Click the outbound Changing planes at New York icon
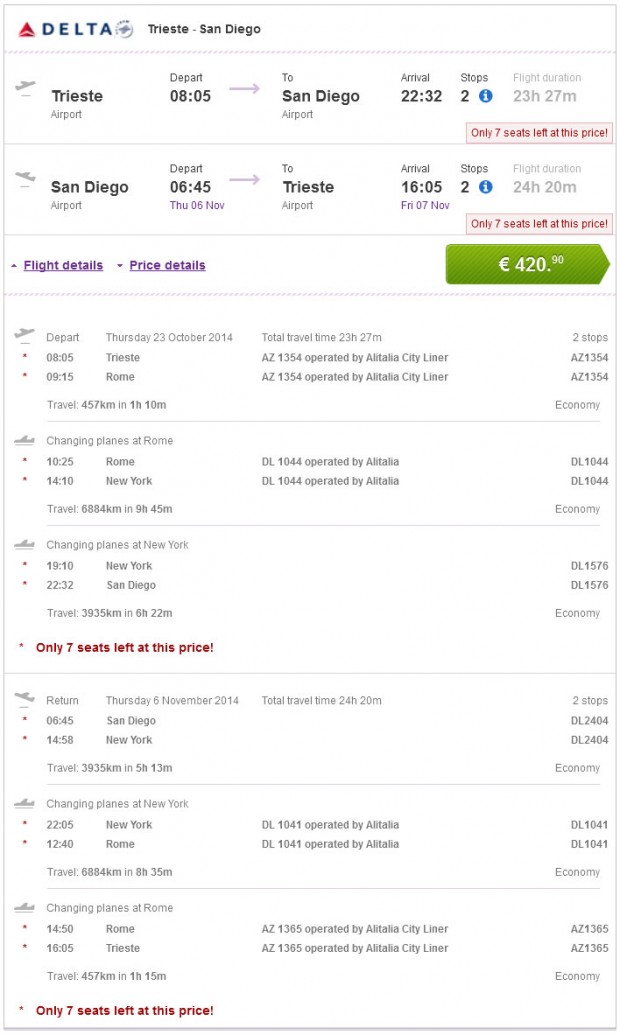 25,544
